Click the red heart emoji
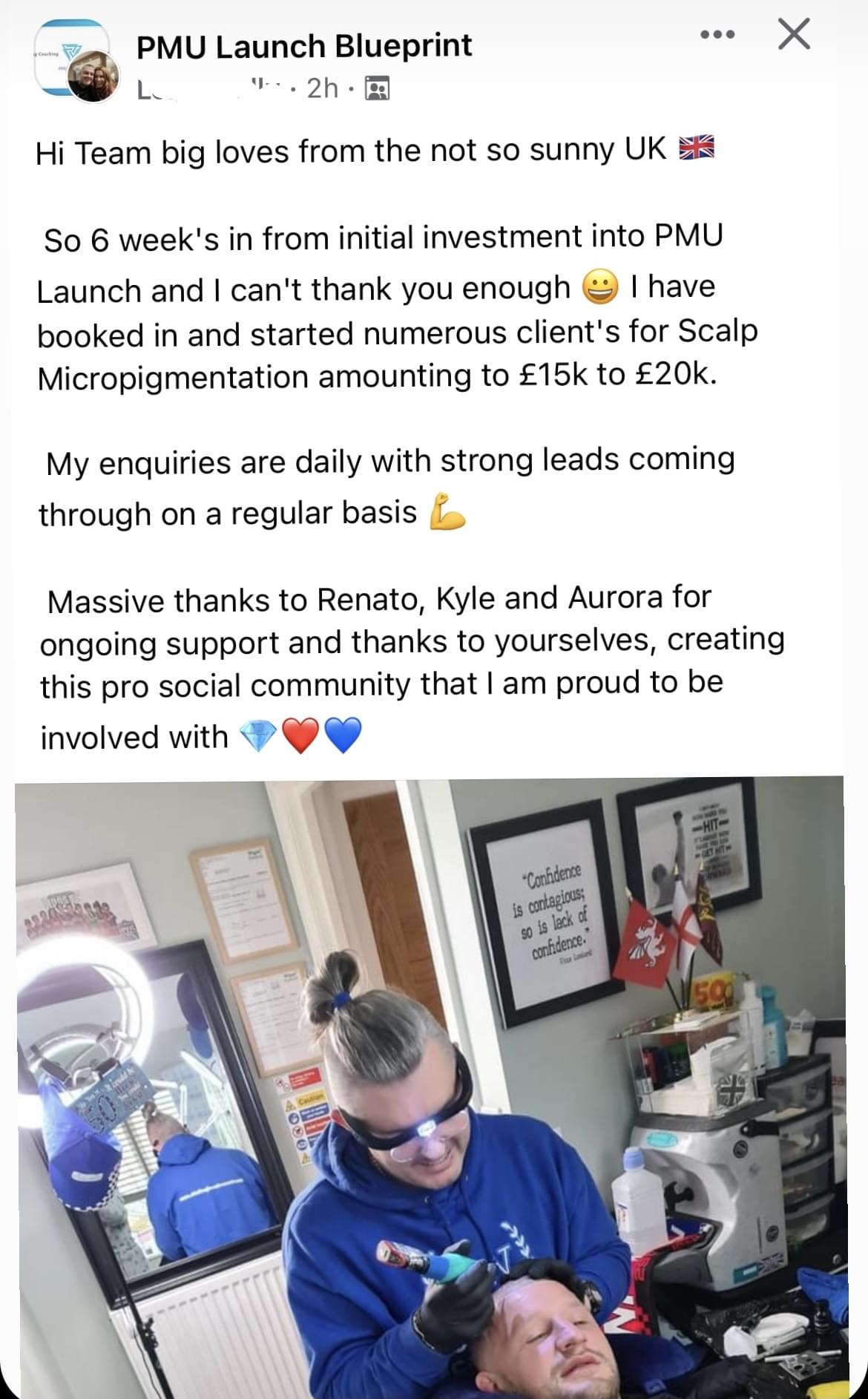This screenshot has width=868, height=1399. pyautogui.click(x=300, y=735)
